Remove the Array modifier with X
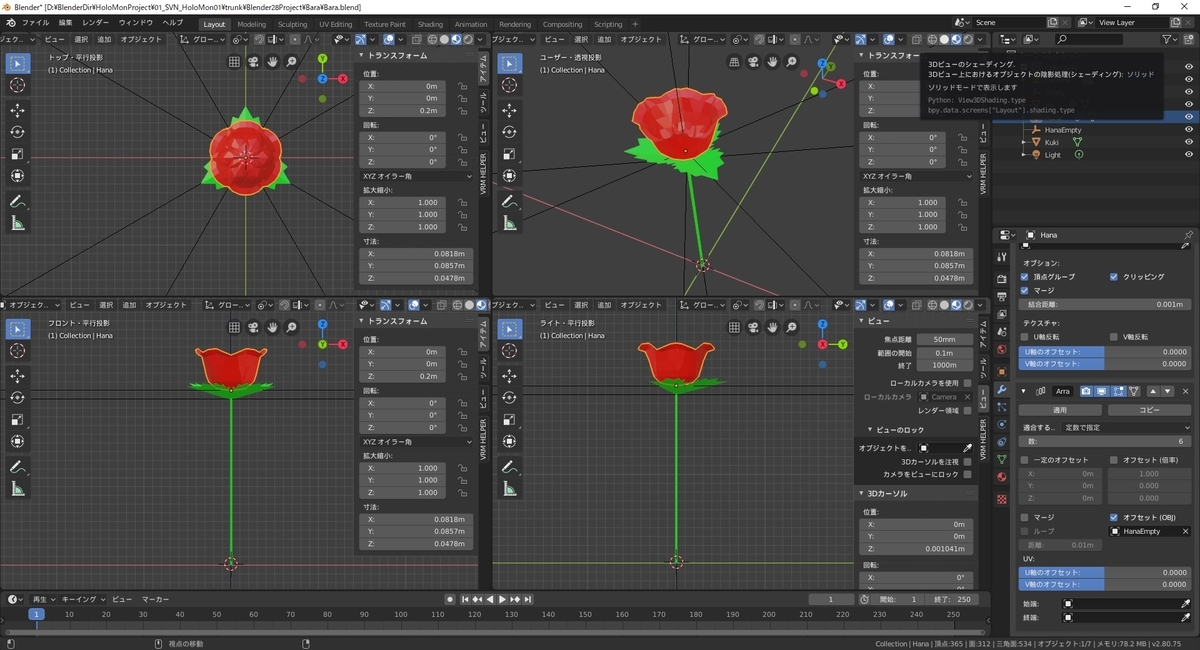The height and width of the screenshot is (650, 1200). (x=1186, y=391)
